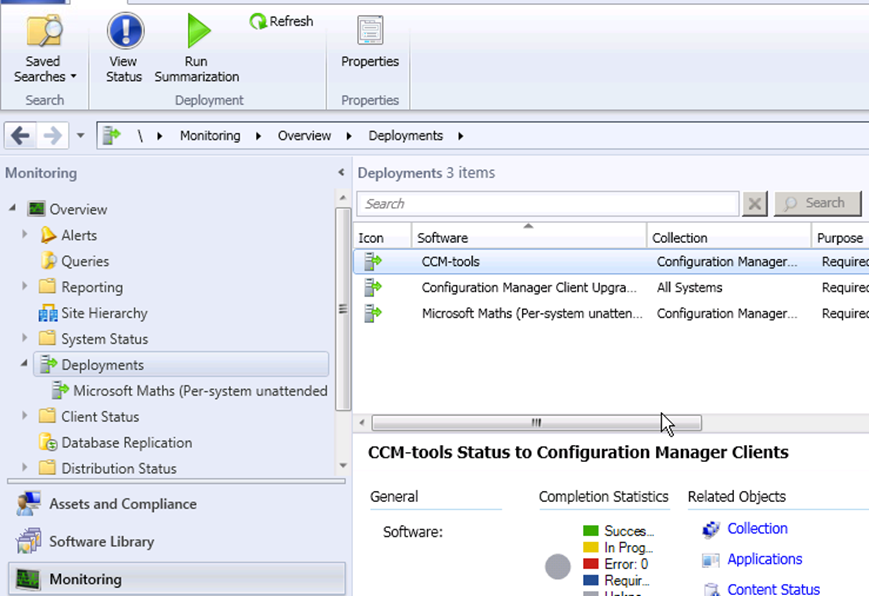Go back with the left arrow button
Screen dimensions: 869x596
[21, 136]
